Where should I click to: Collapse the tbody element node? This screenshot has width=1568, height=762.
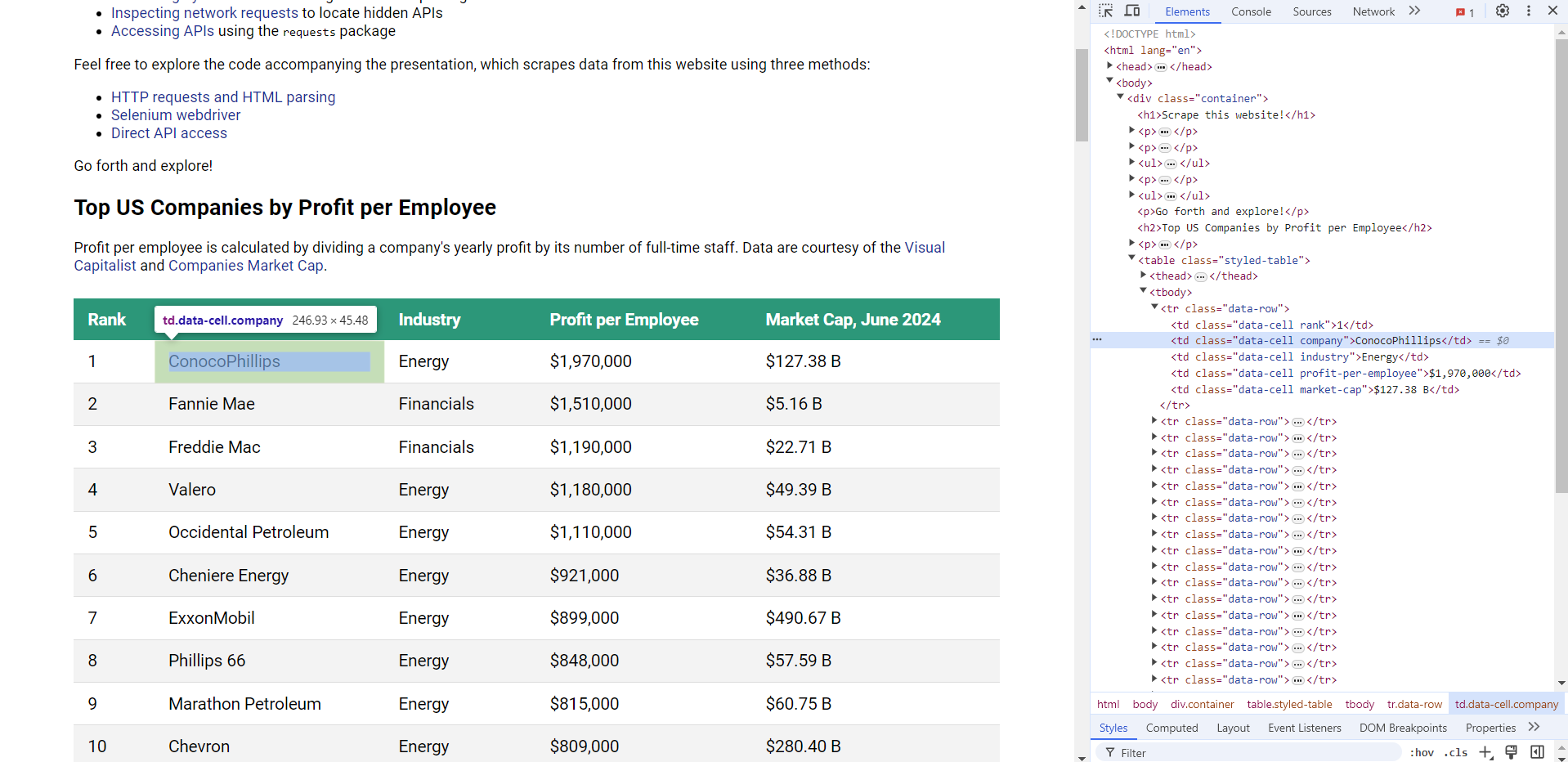coord(1143,291)
